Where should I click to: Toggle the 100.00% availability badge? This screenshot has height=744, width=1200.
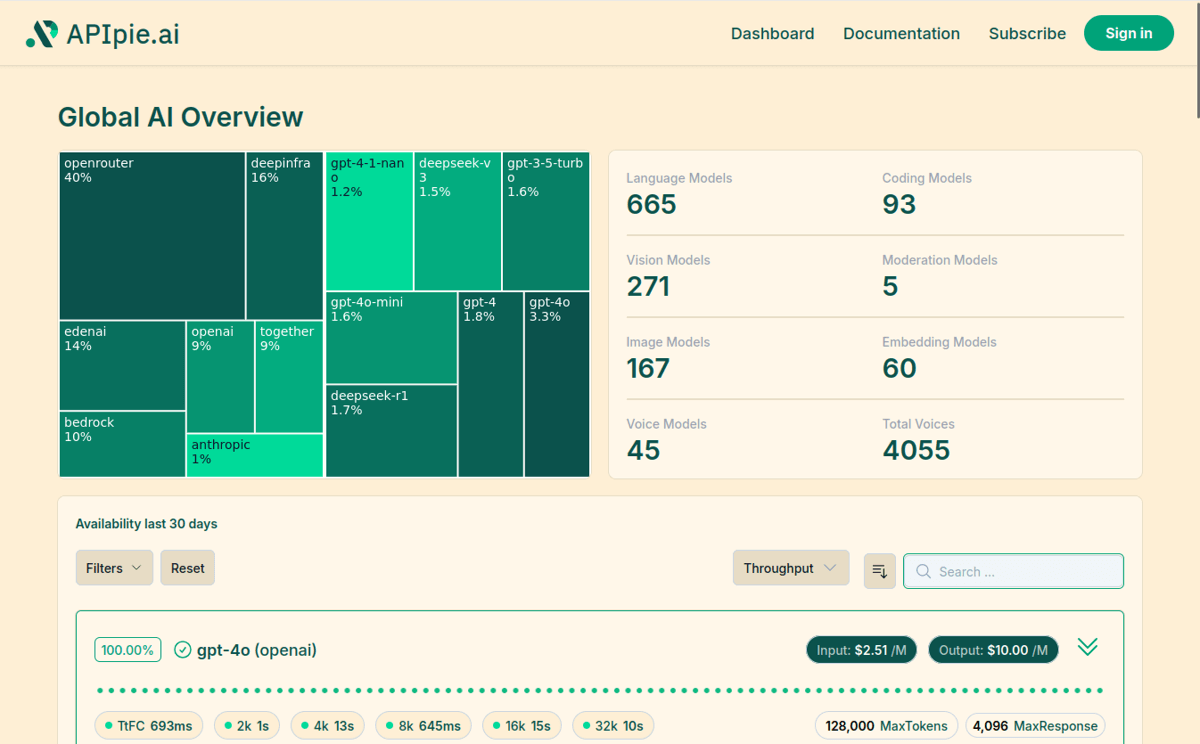(127, 649)
